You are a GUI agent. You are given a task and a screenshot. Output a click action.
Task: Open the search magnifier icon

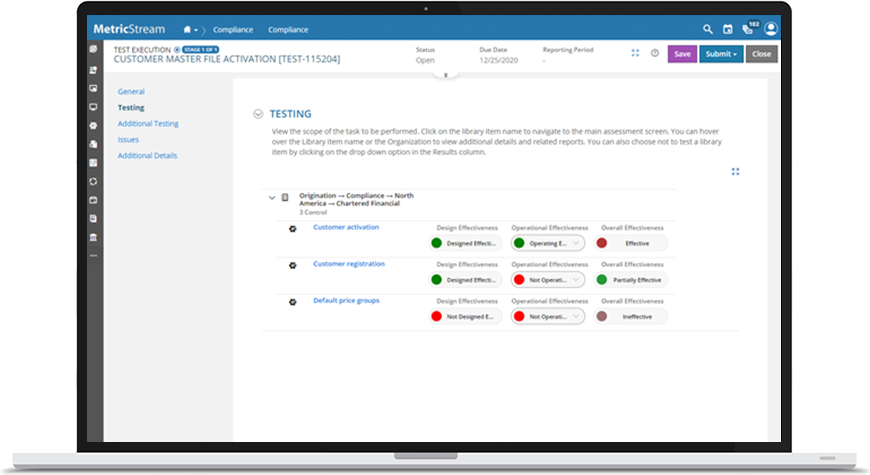pos(707,29)
